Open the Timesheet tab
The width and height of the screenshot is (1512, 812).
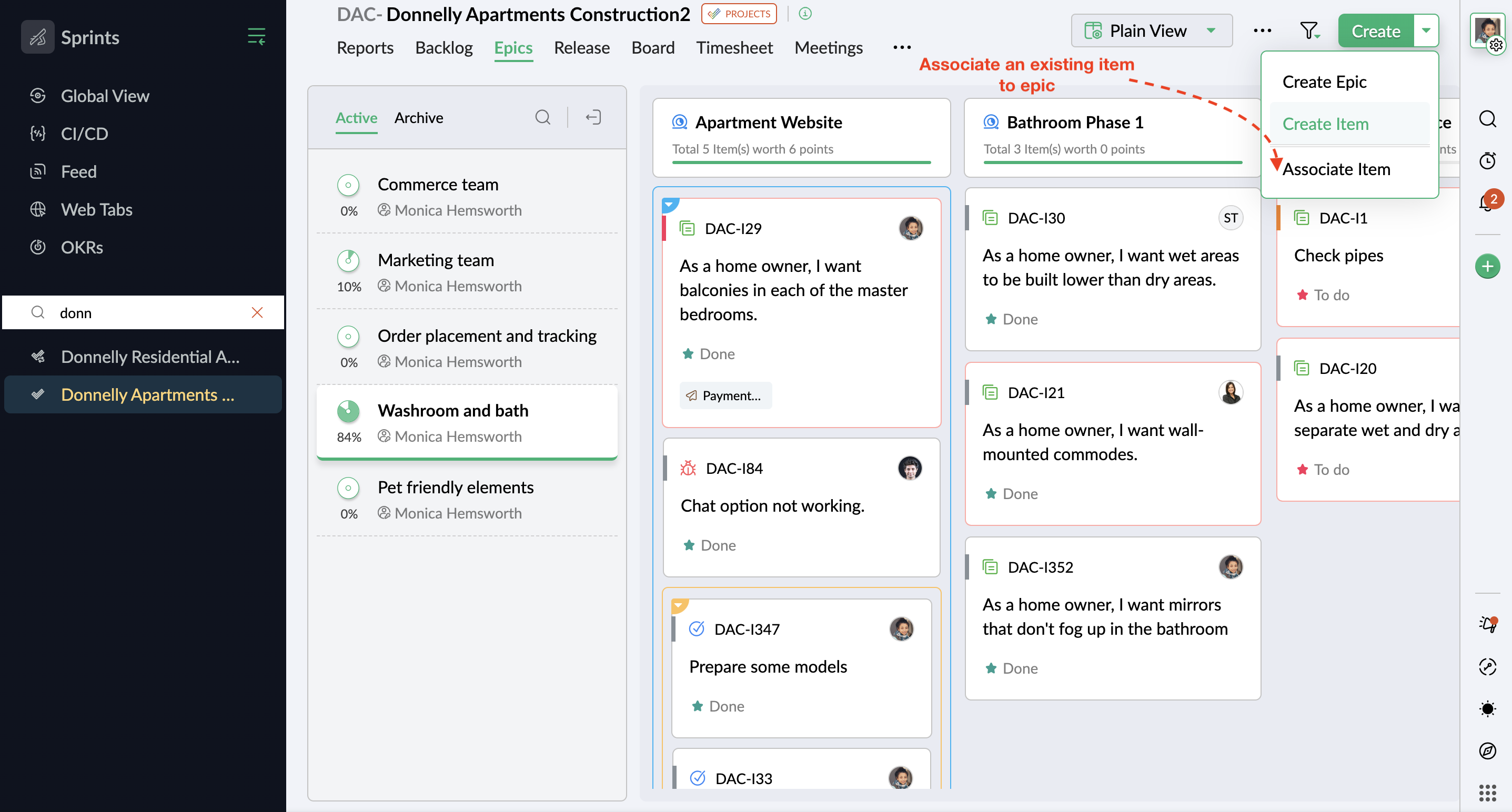[734, 47]
